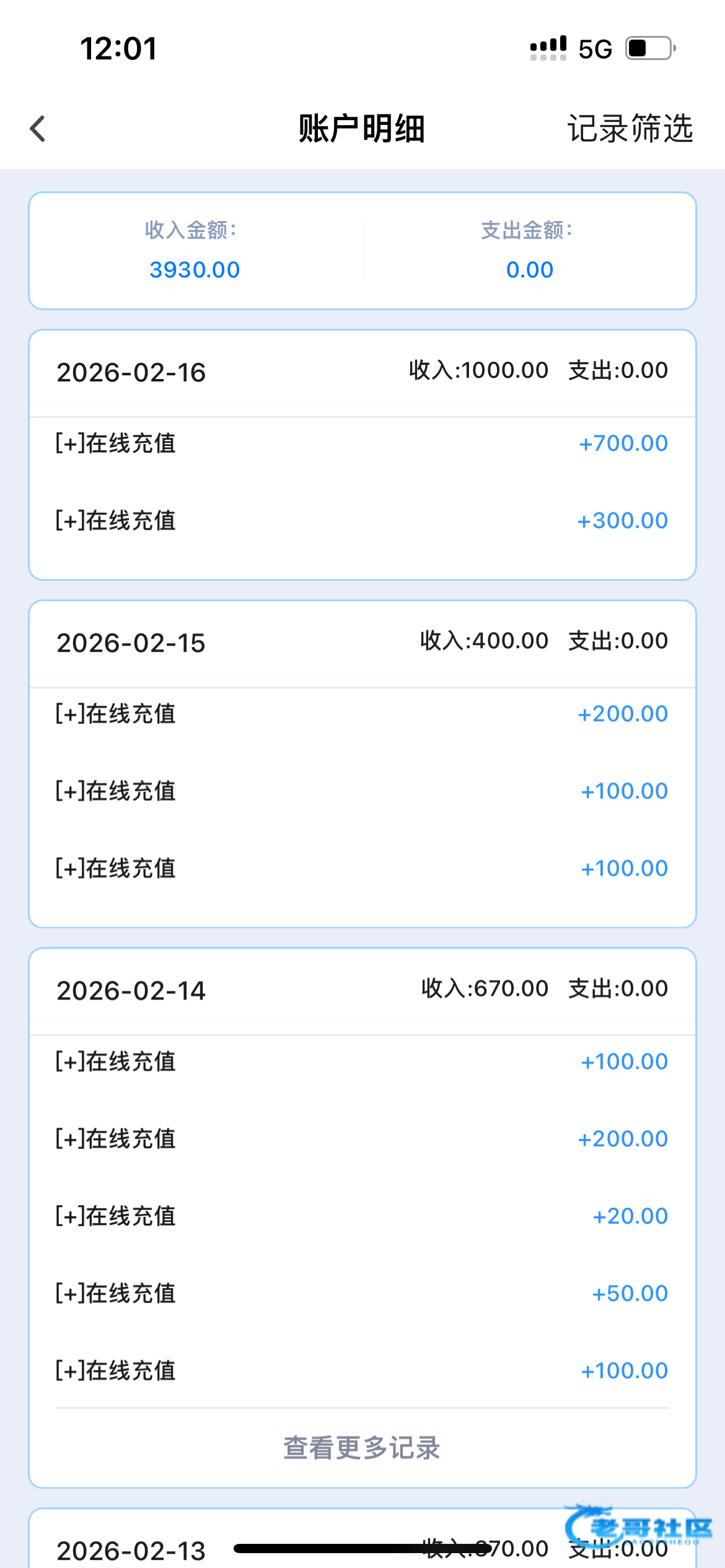Tap the back arrow icon
725x1568 pixels.
[x=38, y=129]
